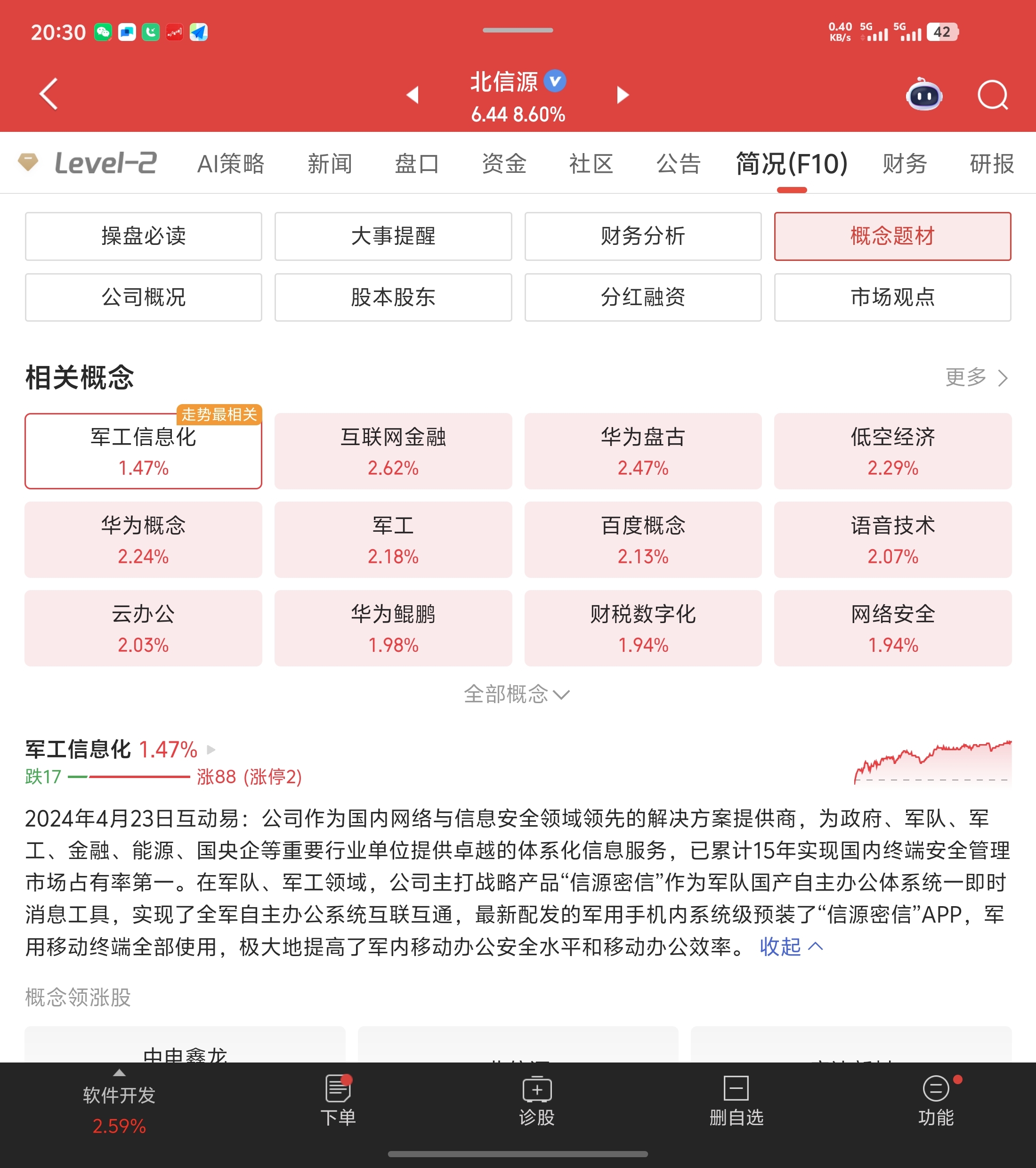The height and width of the screenshot is (1168, 1036).
Task: Switch to the 社区 tab
Action: point(591,163)
